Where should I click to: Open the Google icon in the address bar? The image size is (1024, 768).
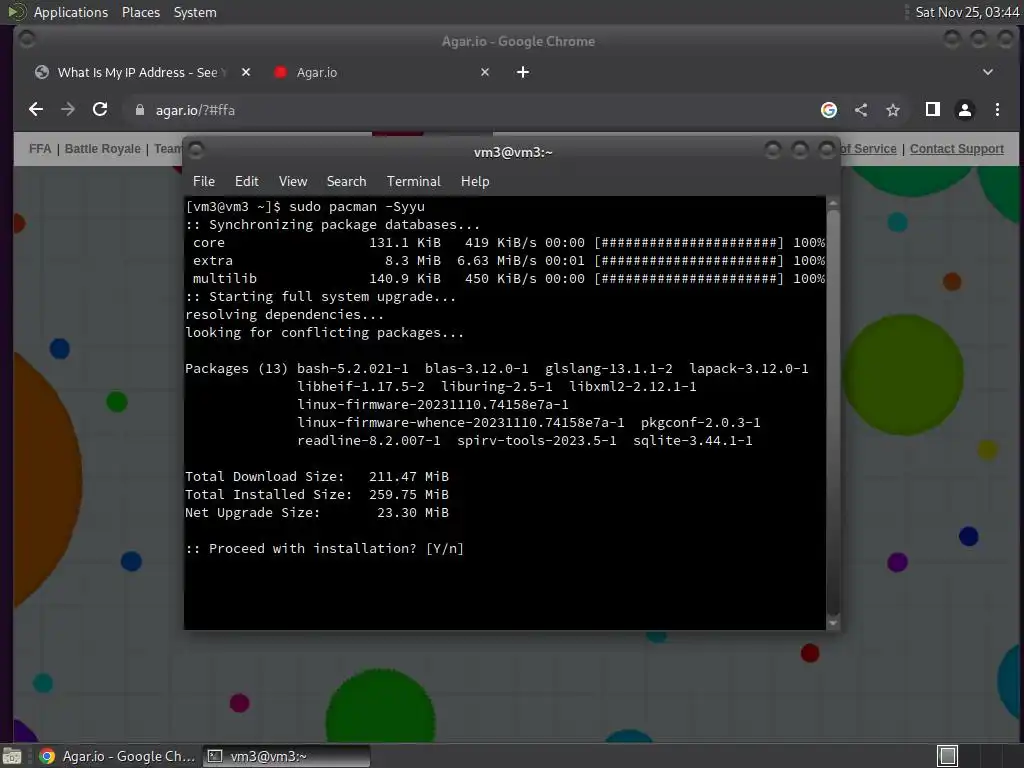(x=829, y=110)
